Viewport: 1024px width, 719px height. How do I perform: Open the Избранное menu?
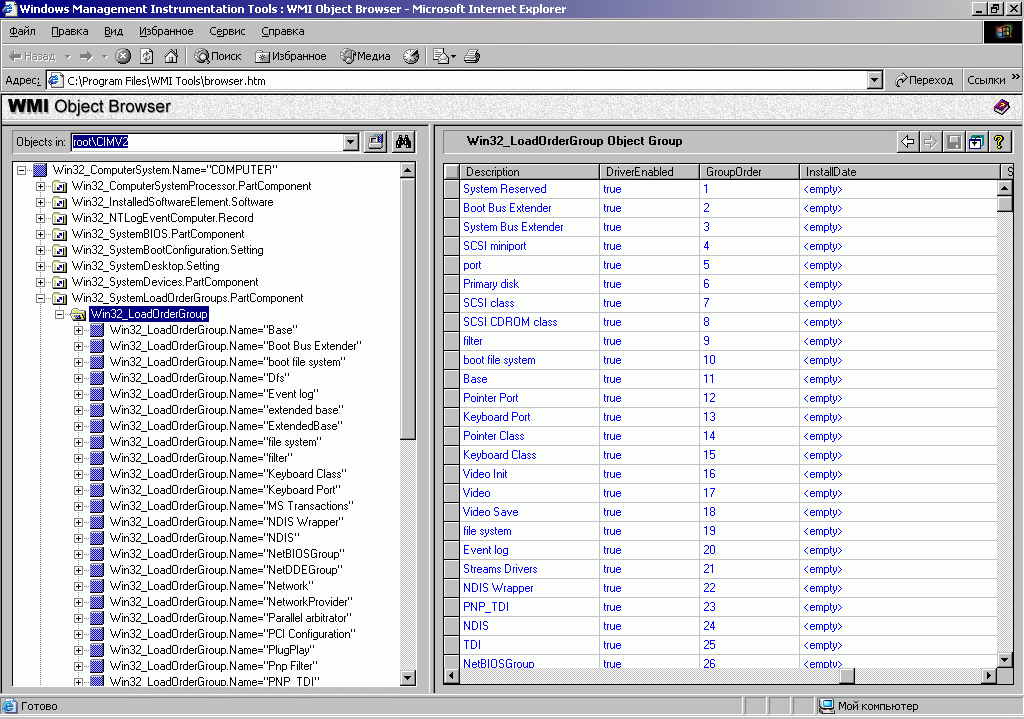[166, 31]
